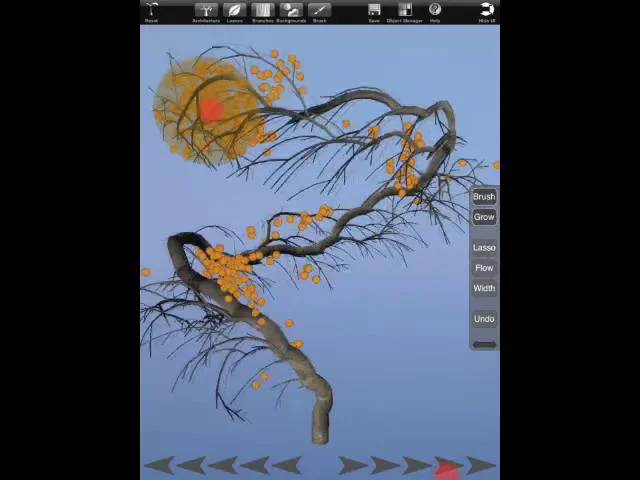Open the Branches texture tool
Image resolution: width=640 pixels, height=480 pixels.
263,12
